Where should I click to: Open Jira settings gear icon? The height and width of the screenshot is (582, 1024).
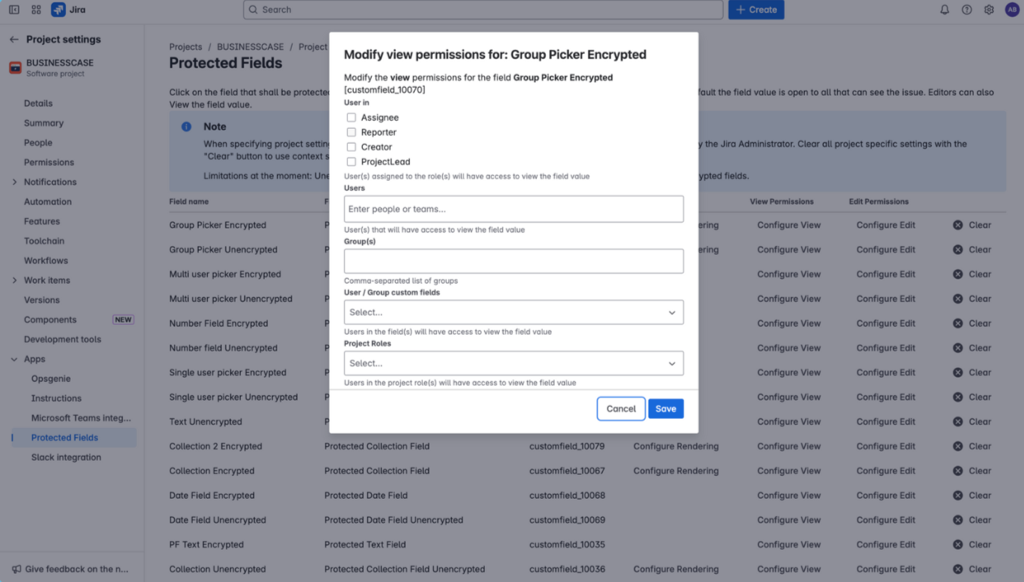989,10
